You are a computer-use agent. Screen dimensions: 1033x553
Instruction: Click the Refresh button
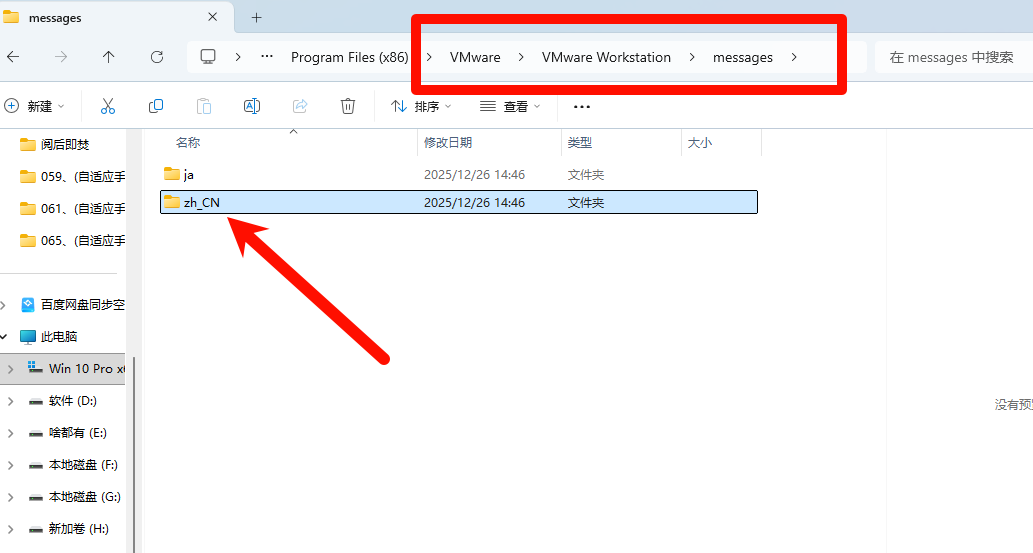coord(156,57)
